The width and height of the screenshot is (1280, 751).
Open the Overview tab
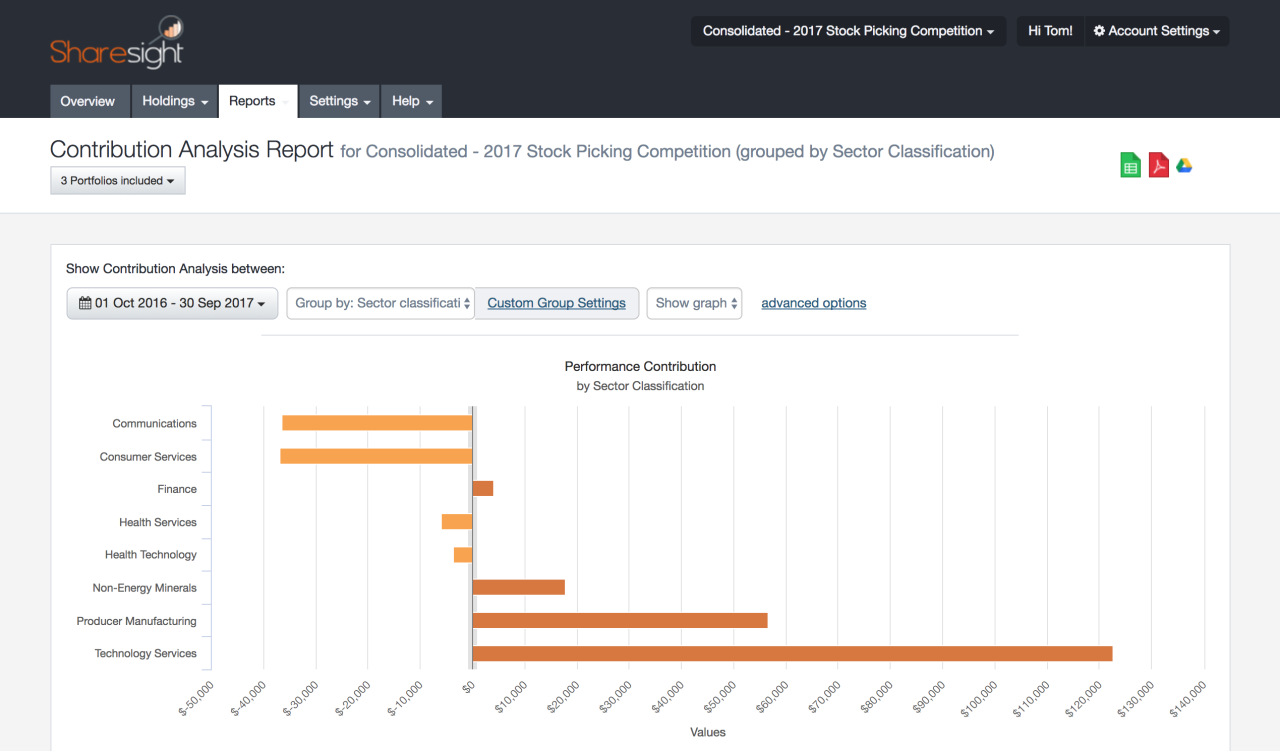click(x=88, y=101)
